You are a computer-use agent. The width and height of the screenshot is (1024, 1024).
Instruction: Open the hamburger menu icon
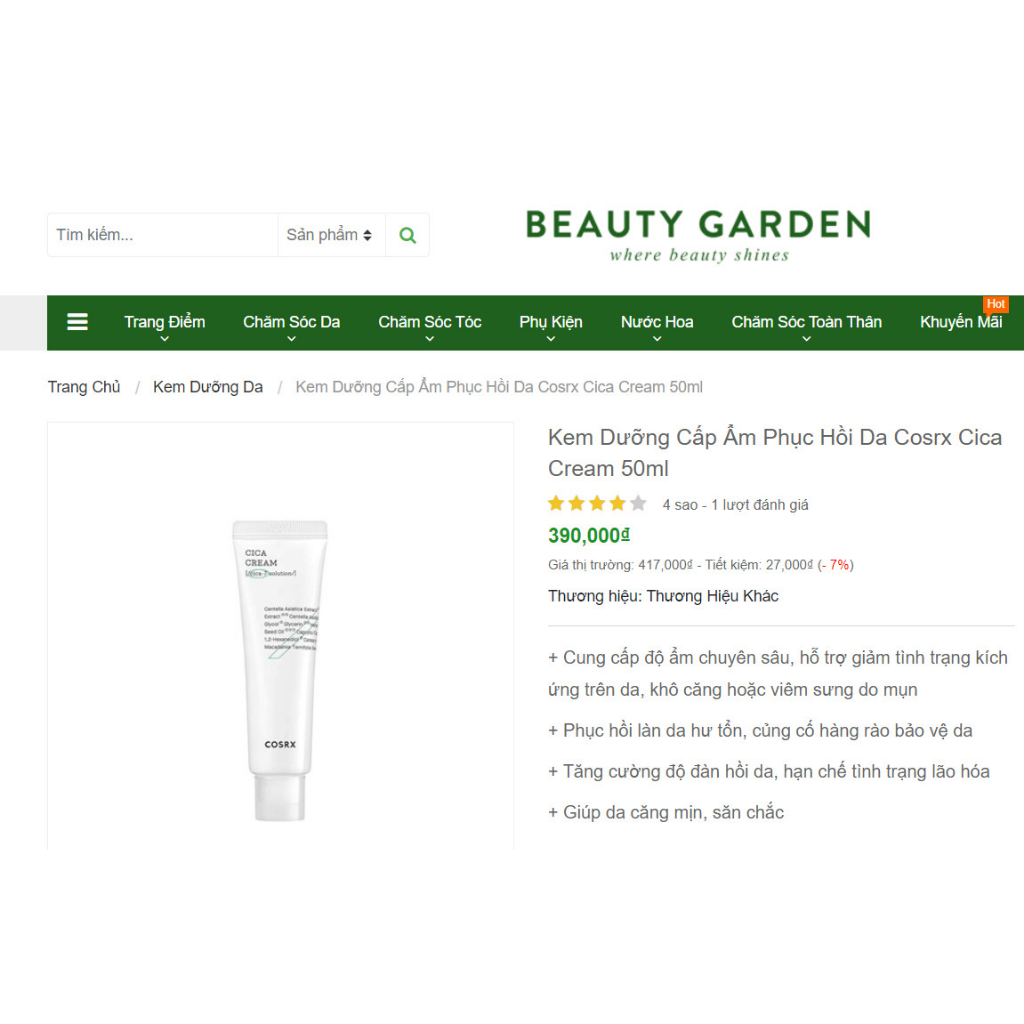77,322
